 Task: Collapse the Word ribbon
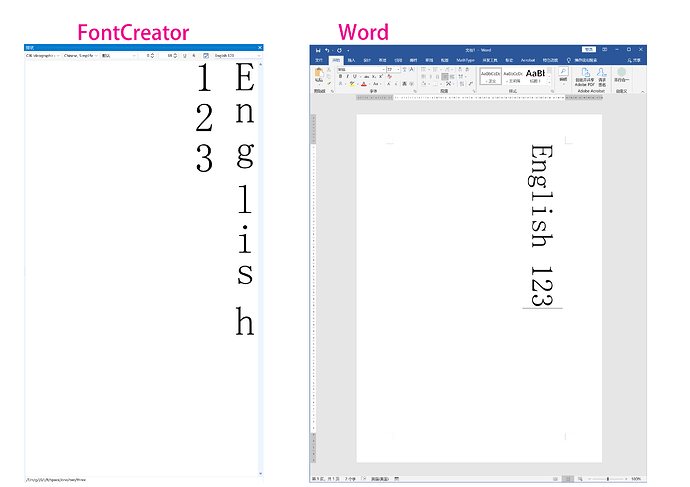tap(642, 92)
